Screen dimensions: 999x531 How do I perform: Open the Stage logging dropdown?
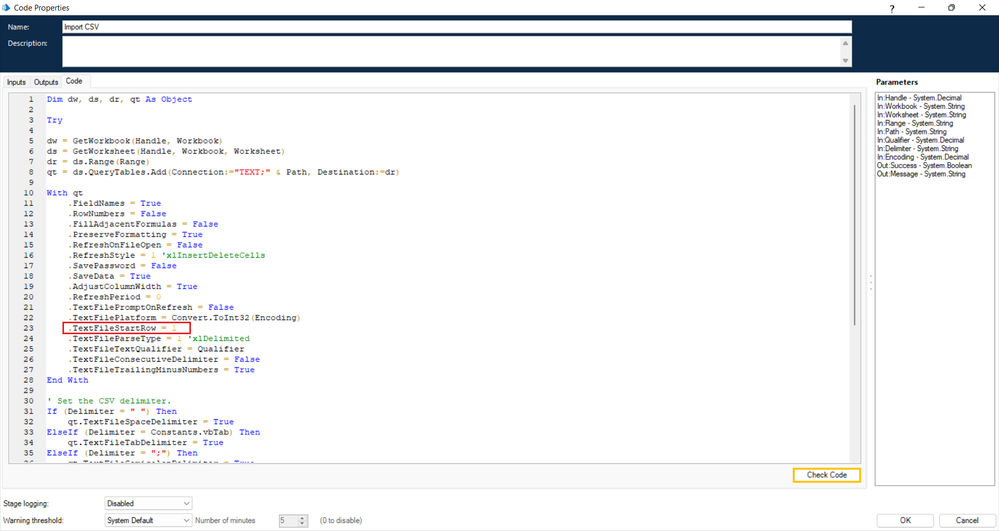[148, 503]
